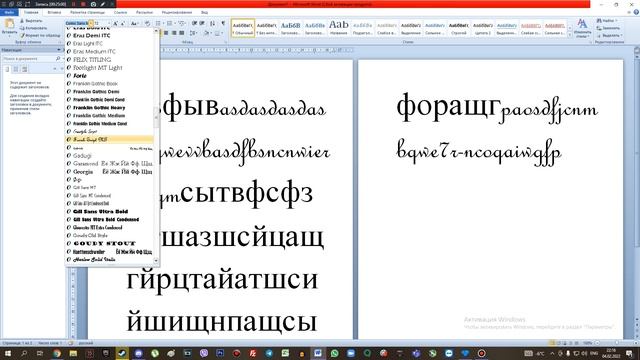Viewport: 640px width, 360px height.
Task: Expand the styles gallery more arrow
Action: coord(570,35)
